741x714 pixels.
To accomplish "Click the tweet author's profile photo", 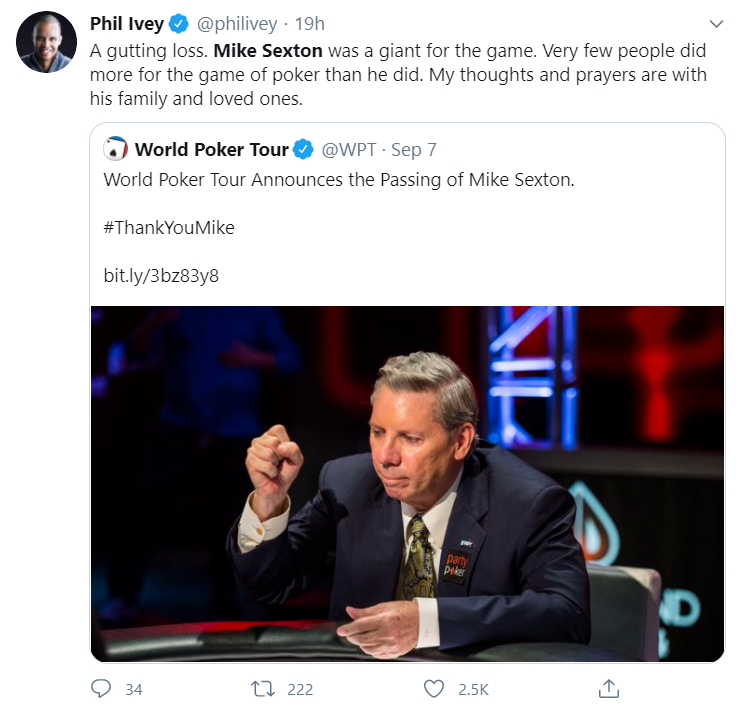I will pyautogui.click(x=46, y=42).
